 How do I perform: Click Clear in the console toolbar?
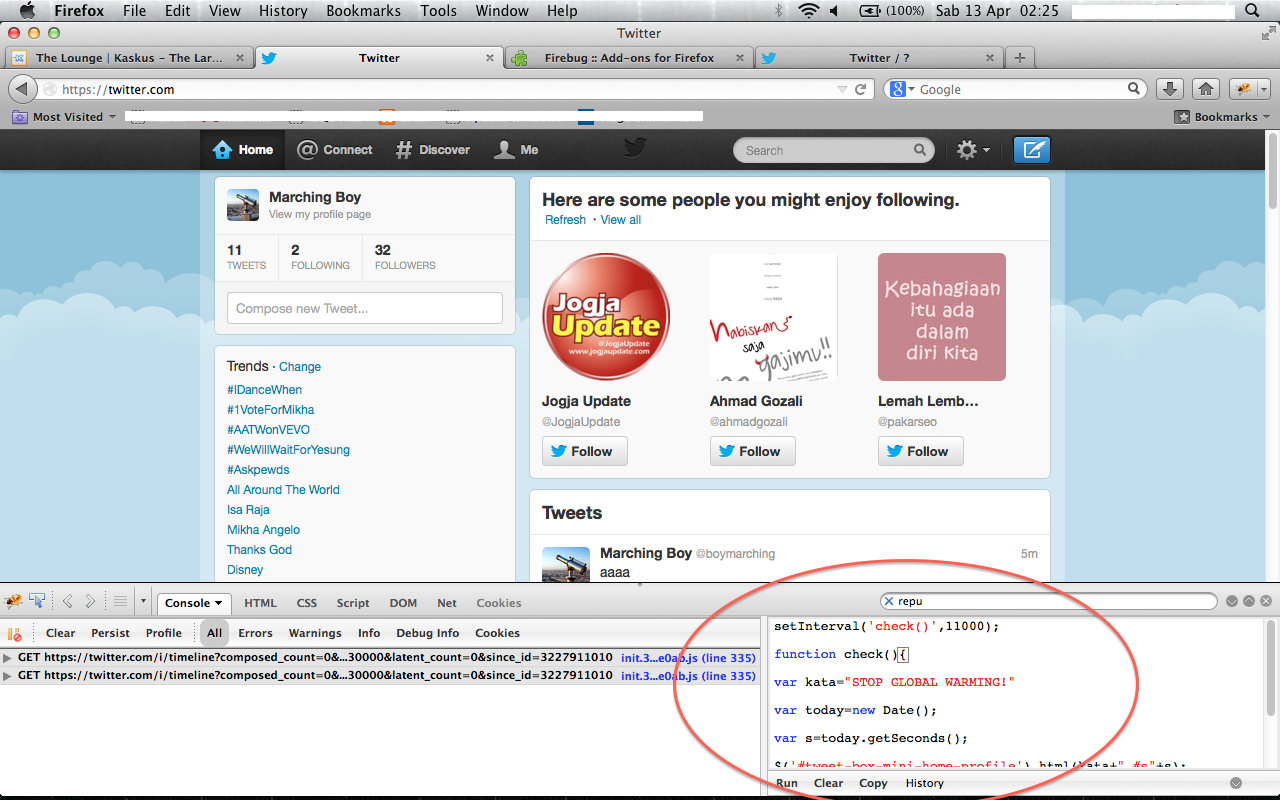[60, 633]
